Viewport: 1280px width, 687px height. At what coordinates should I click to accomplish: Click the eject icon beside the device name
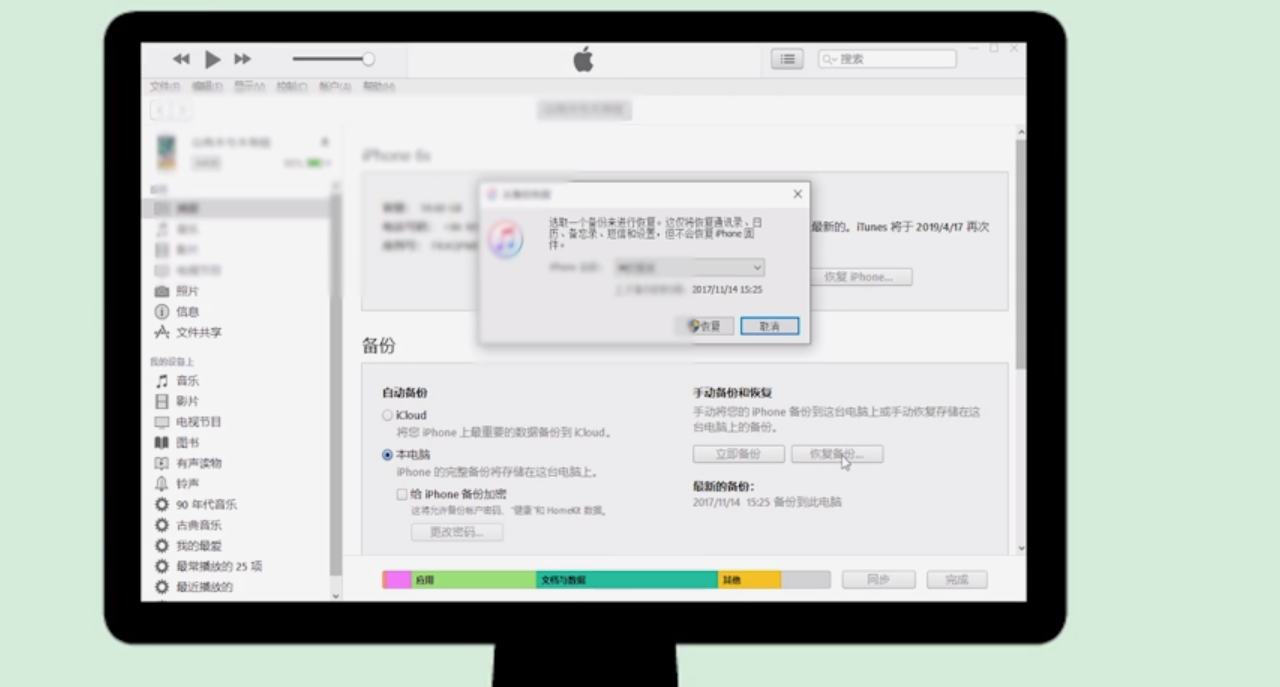pos(324,142)
